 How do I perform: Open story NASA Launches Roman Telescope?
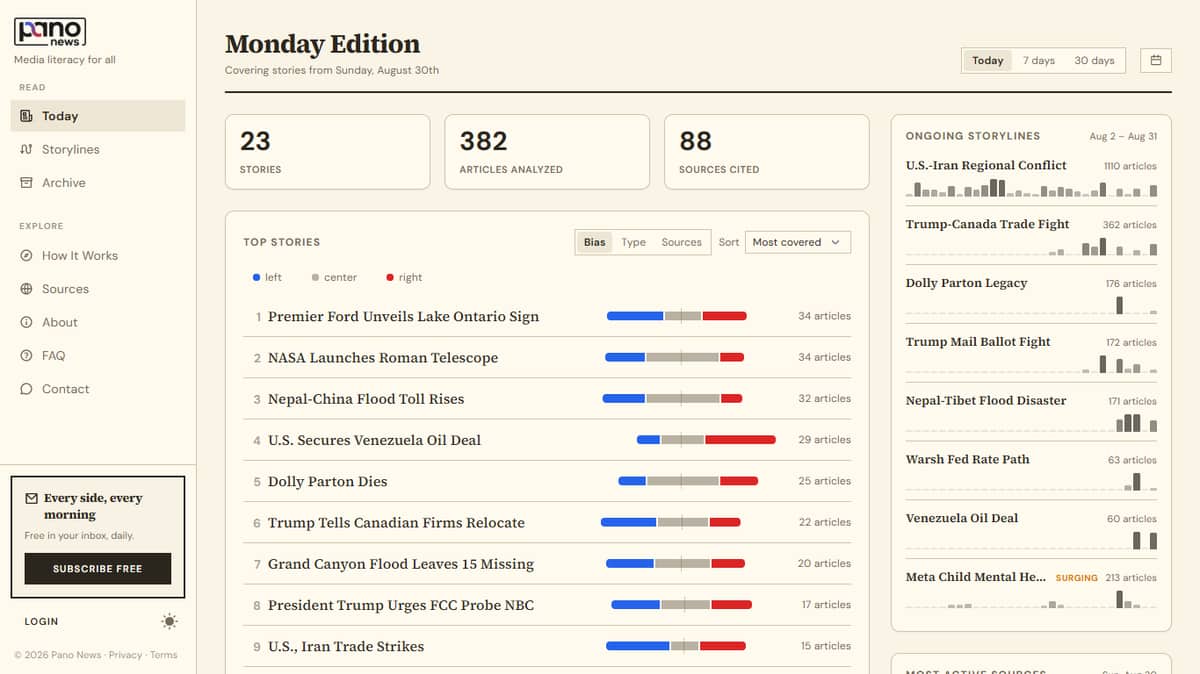[x=383, y=358]
